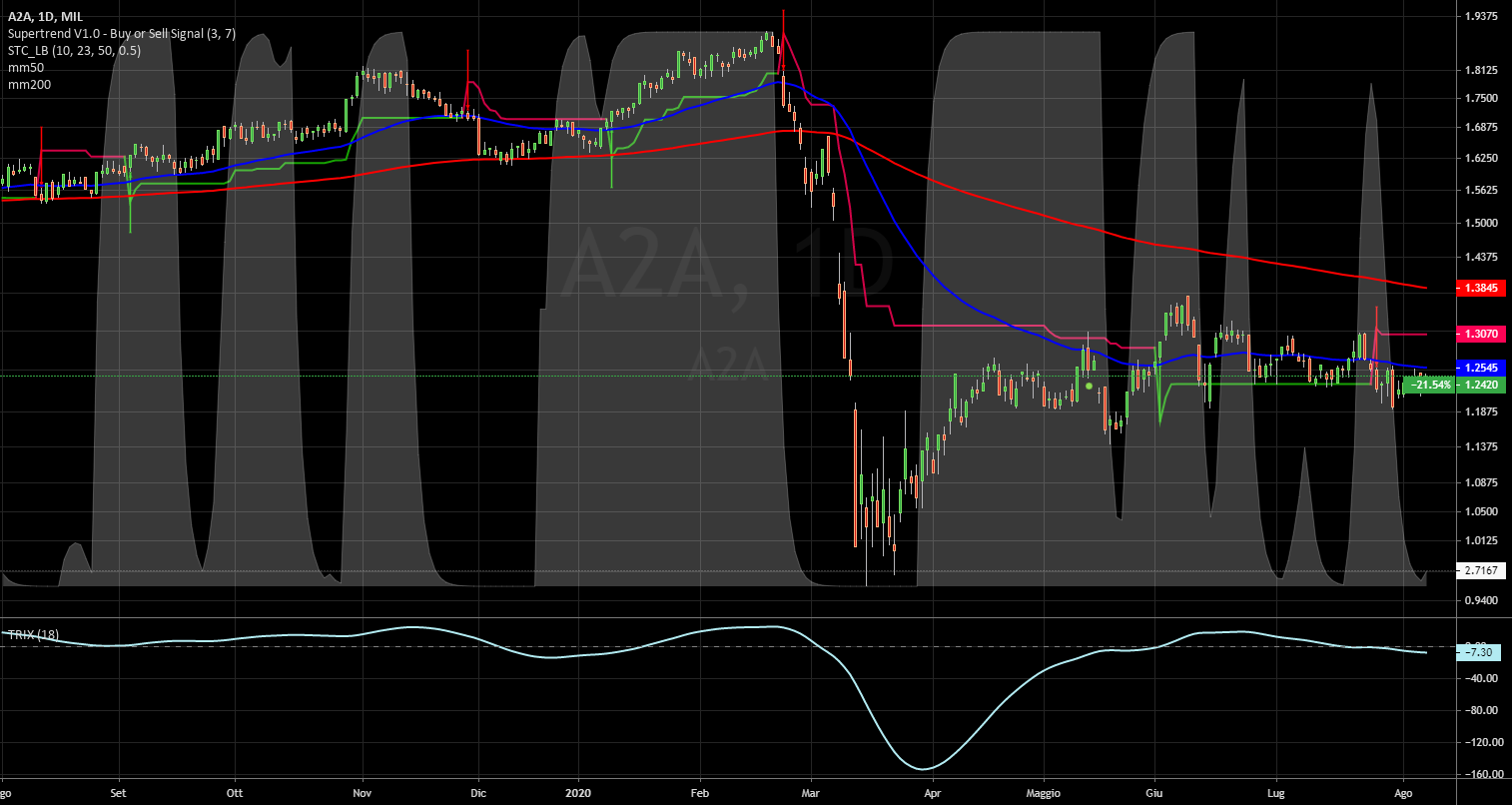Click the Ago month on time axis
The width and height of the screenshot is (1512, 805).
coord(1403,792)
